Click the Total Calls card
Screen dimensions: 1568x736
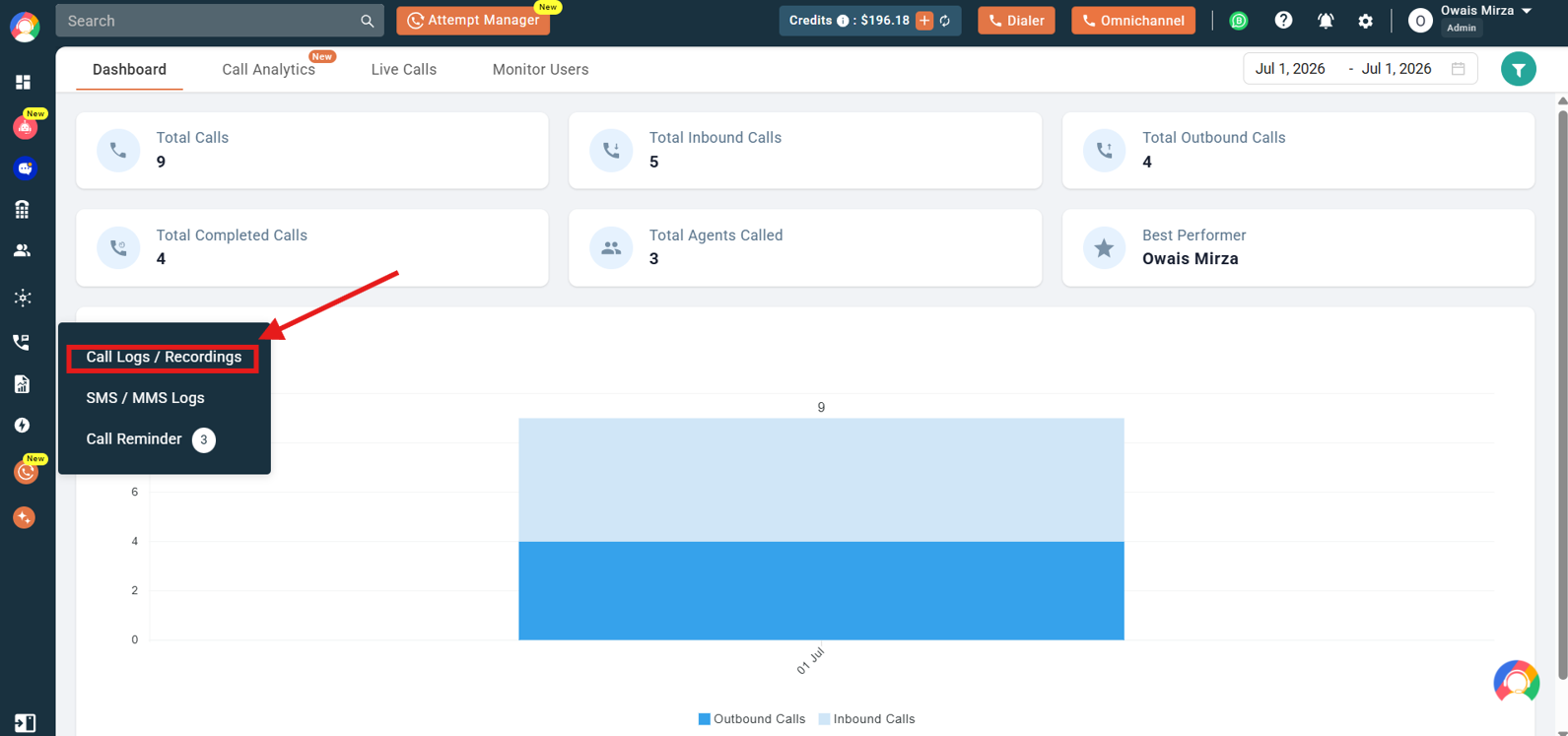[312, 150]
